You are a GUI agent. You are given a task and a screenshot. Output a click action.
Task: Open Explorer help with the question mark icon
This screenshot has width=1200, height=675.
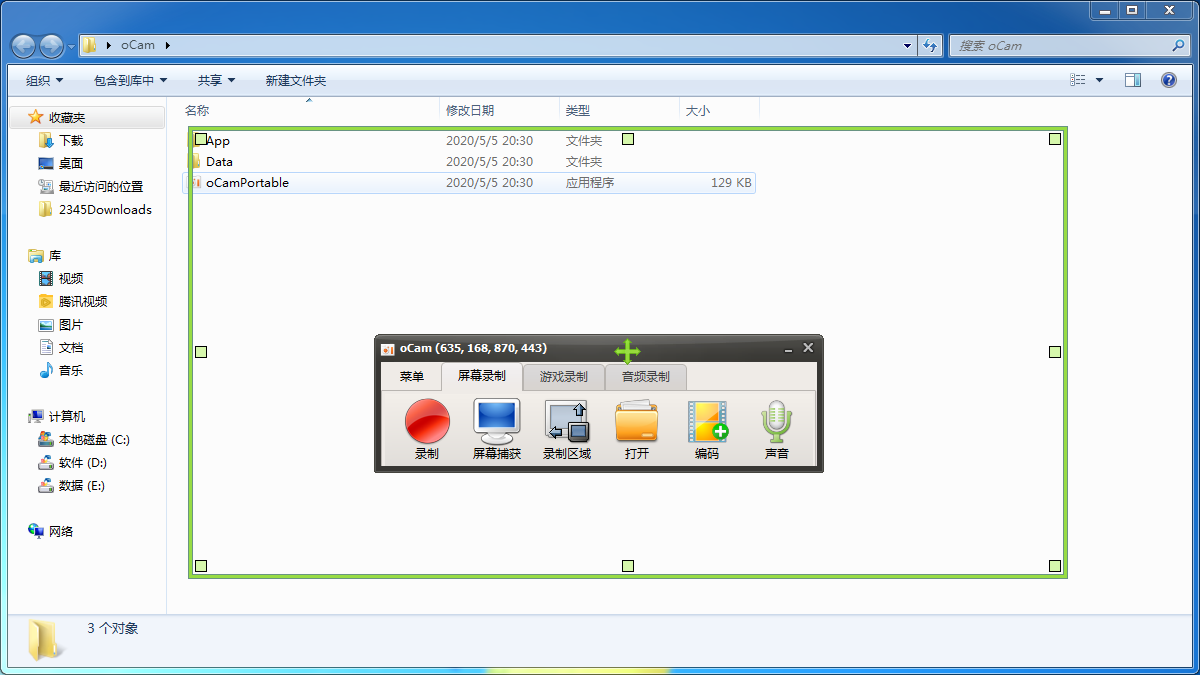click(1168, 80)
